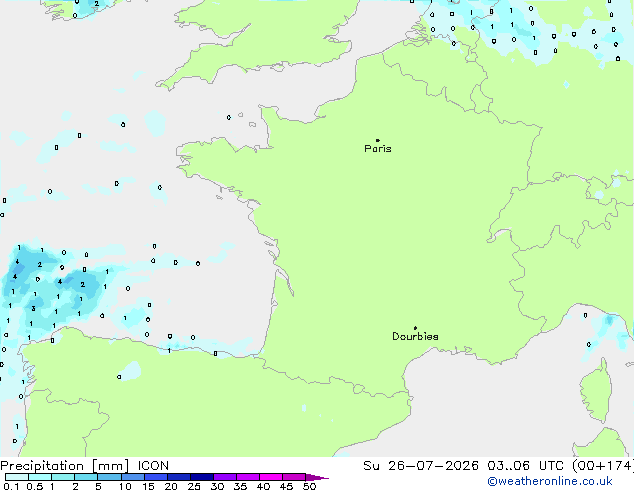The image size is (634, 490).
Task: Click the ICON model name label
Action: point(153,466)
